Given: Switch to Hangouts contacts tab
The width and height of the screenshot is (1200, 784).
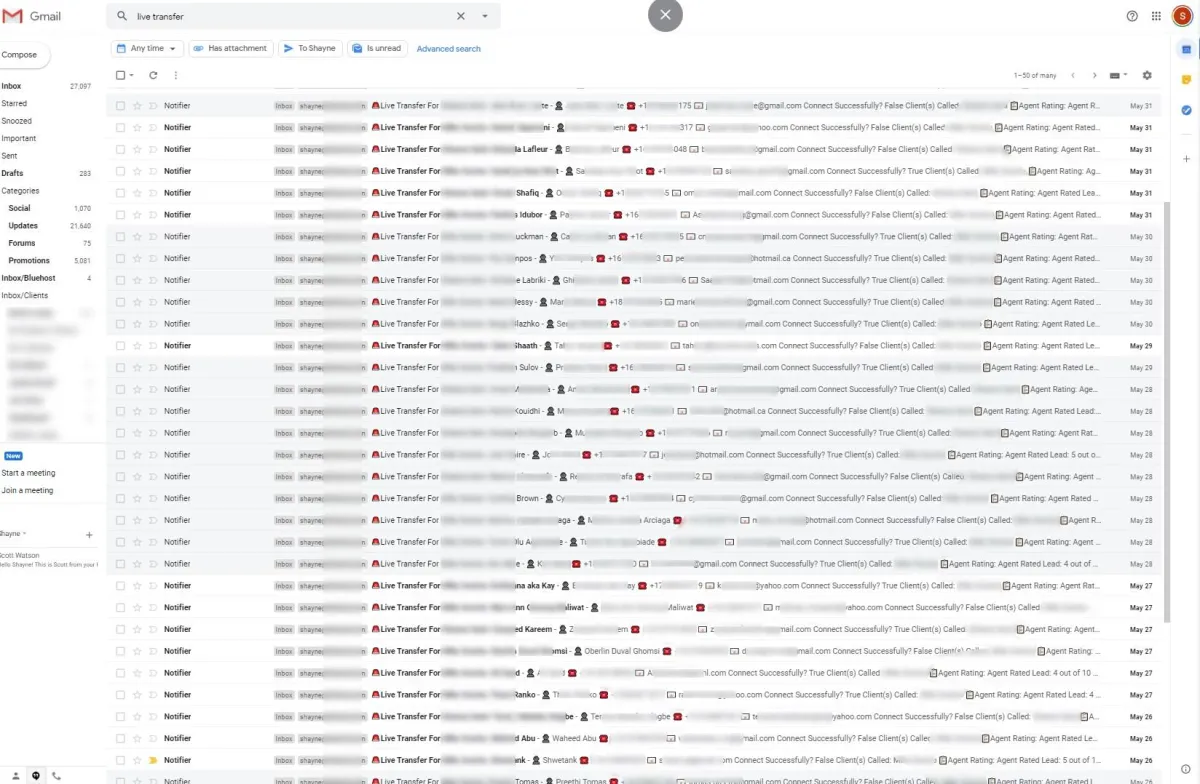Looking at the screenshot, I should point(15,776).
